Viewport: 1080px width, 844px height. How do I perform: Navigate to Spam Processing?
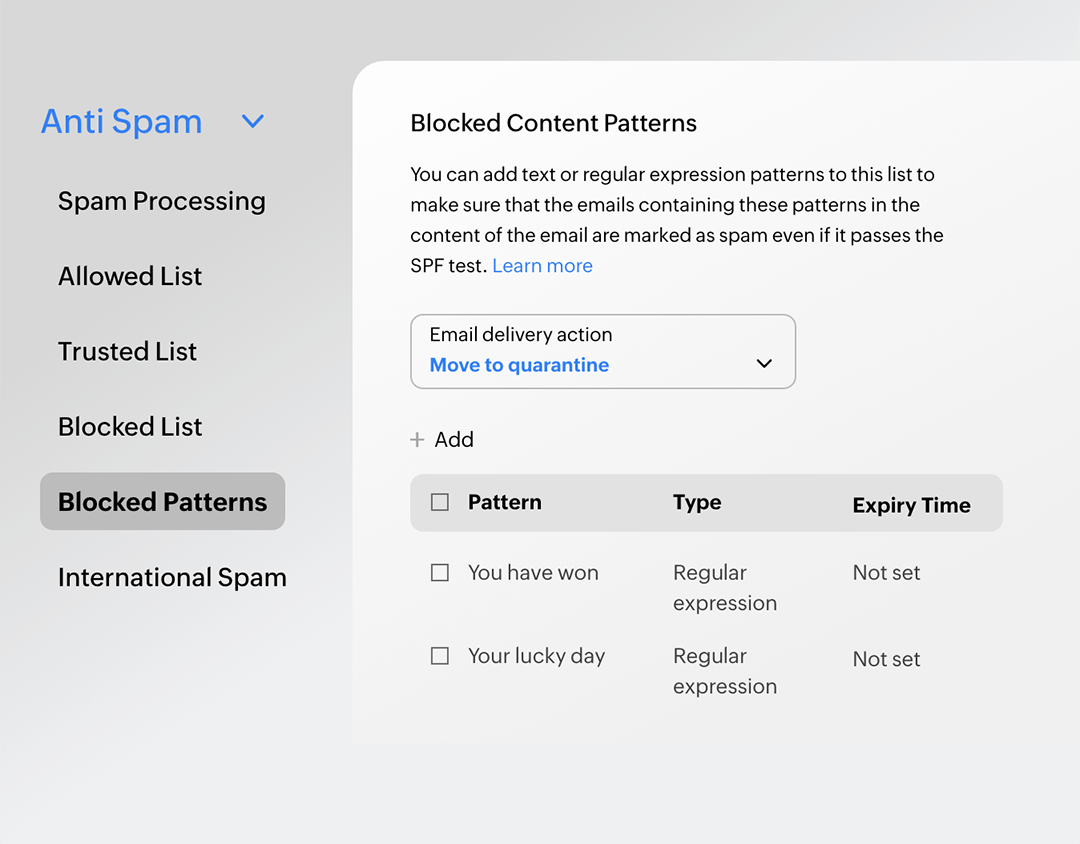(162, 201)
